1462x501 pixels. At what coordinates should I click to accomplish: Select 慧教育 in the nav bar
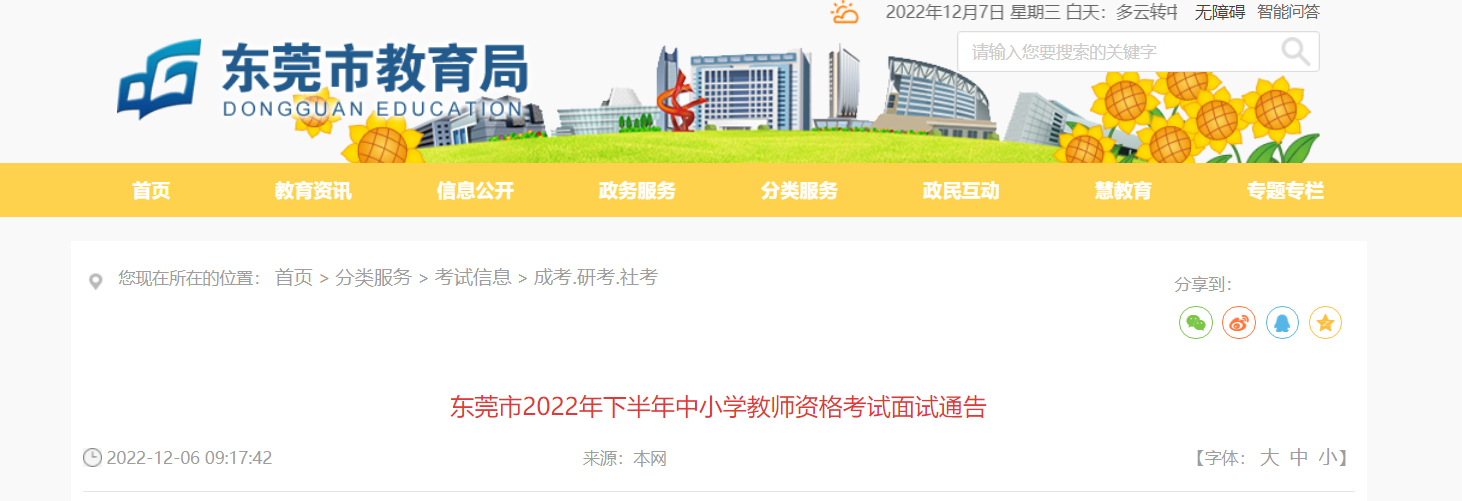[x=1123, y=191]
